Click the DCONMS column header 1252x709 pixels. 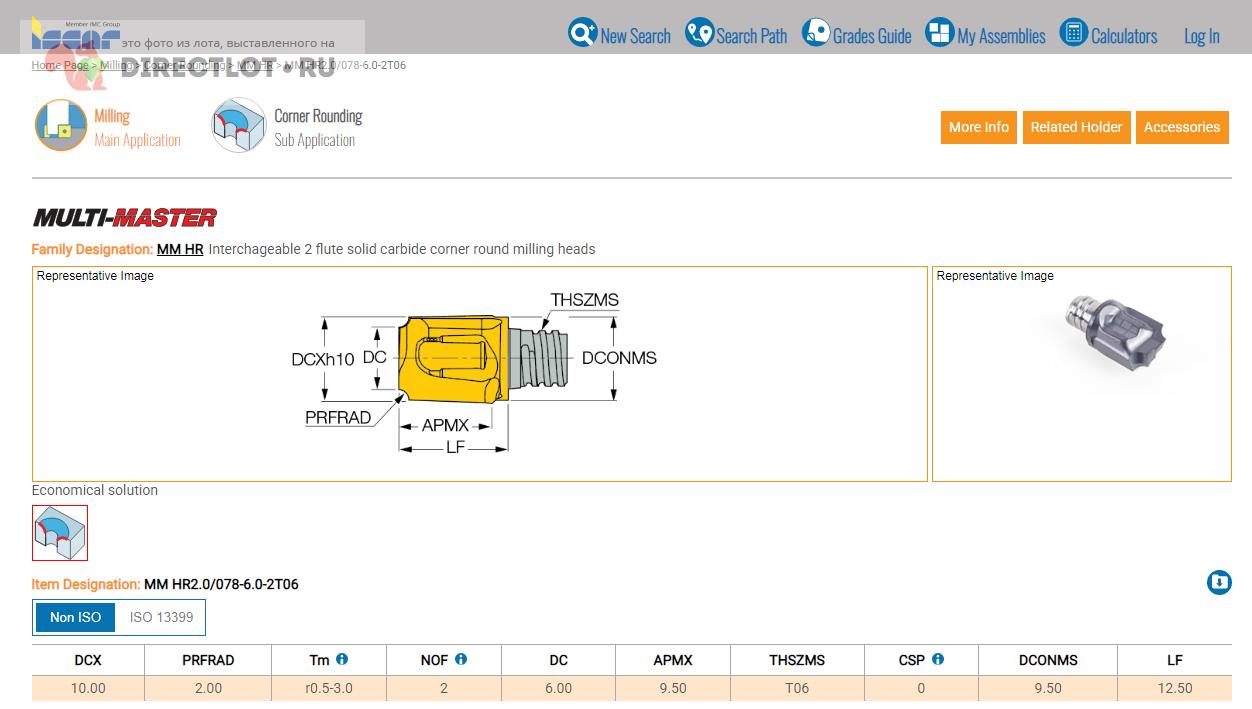[1048, 660]
